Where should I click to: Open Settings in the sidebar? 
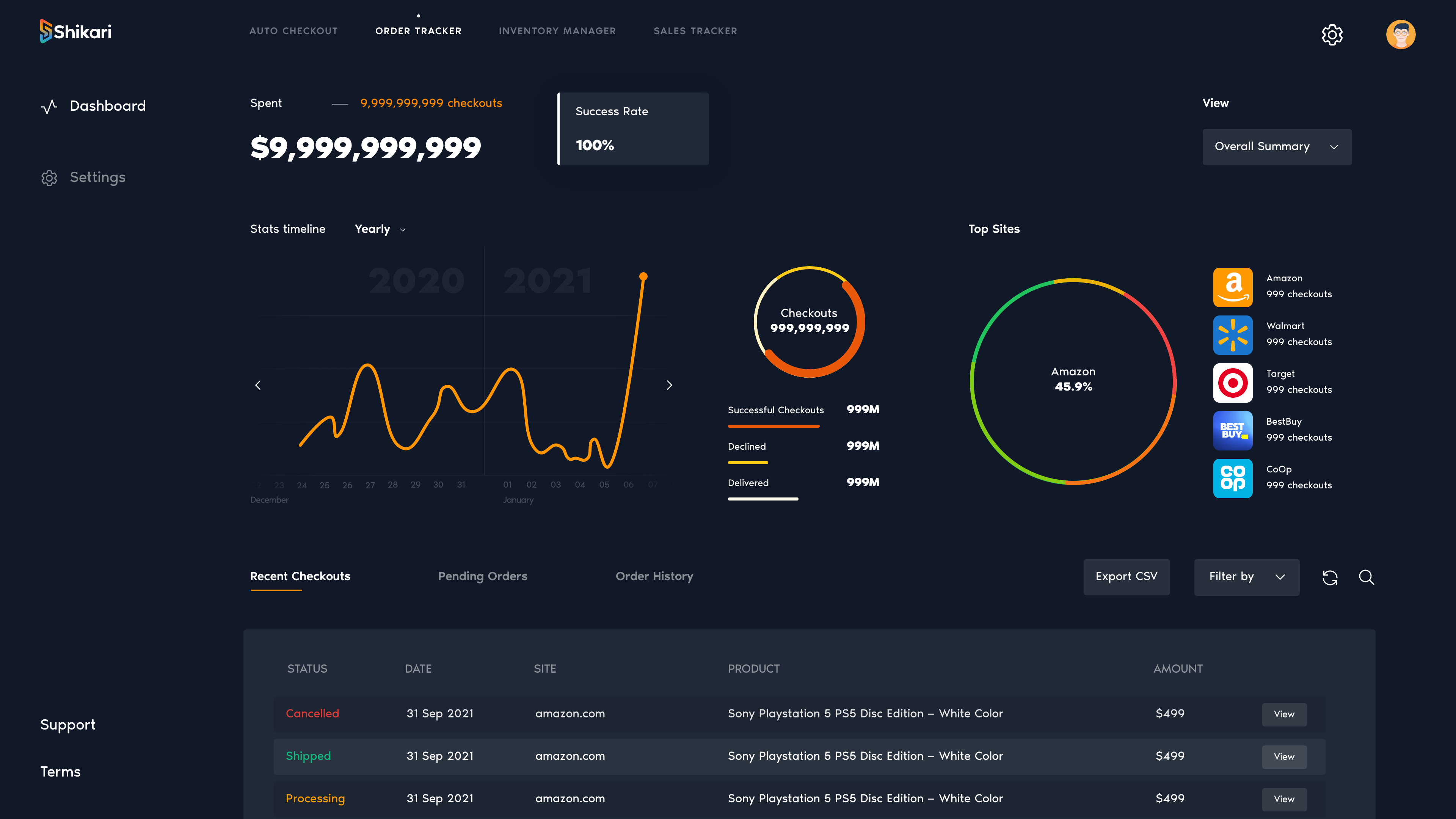pyautogui.click(x=97, y=177)
